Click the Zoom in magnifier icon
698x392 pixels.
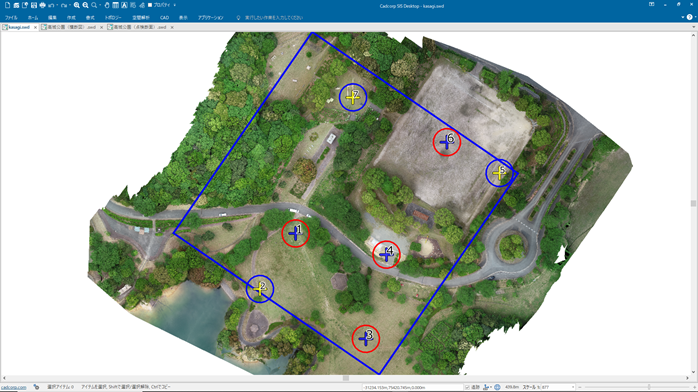[x=77, y=5]
